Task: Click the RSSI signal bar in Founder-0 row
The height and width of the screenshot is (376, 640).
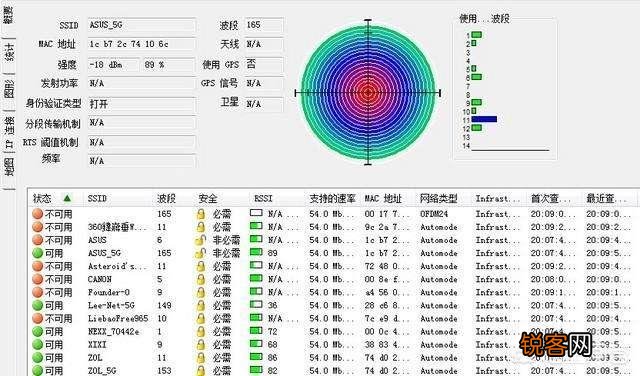Action: click(256, 291)
